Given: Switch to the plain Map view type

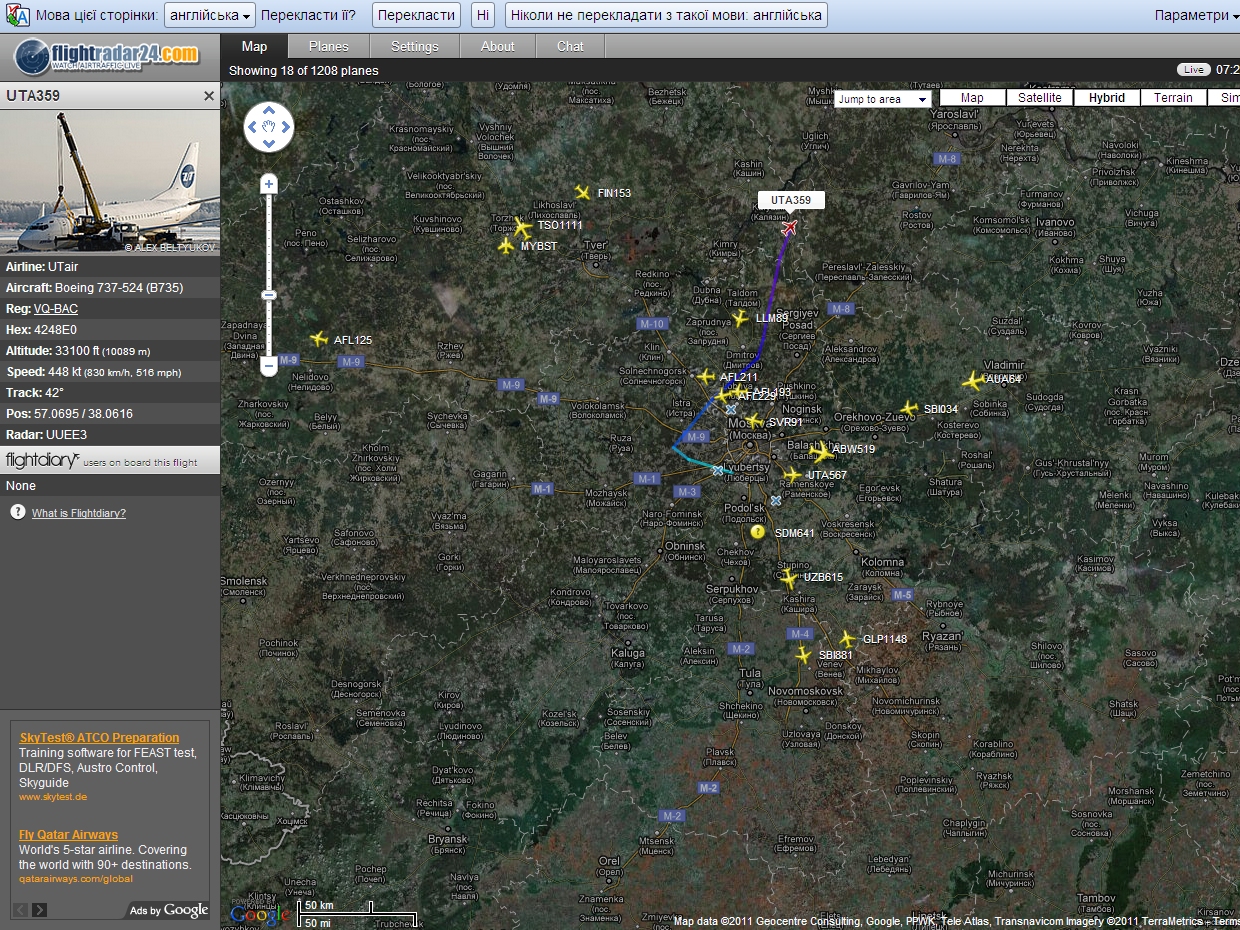Looking at the screenshot, I should [971, 98].
